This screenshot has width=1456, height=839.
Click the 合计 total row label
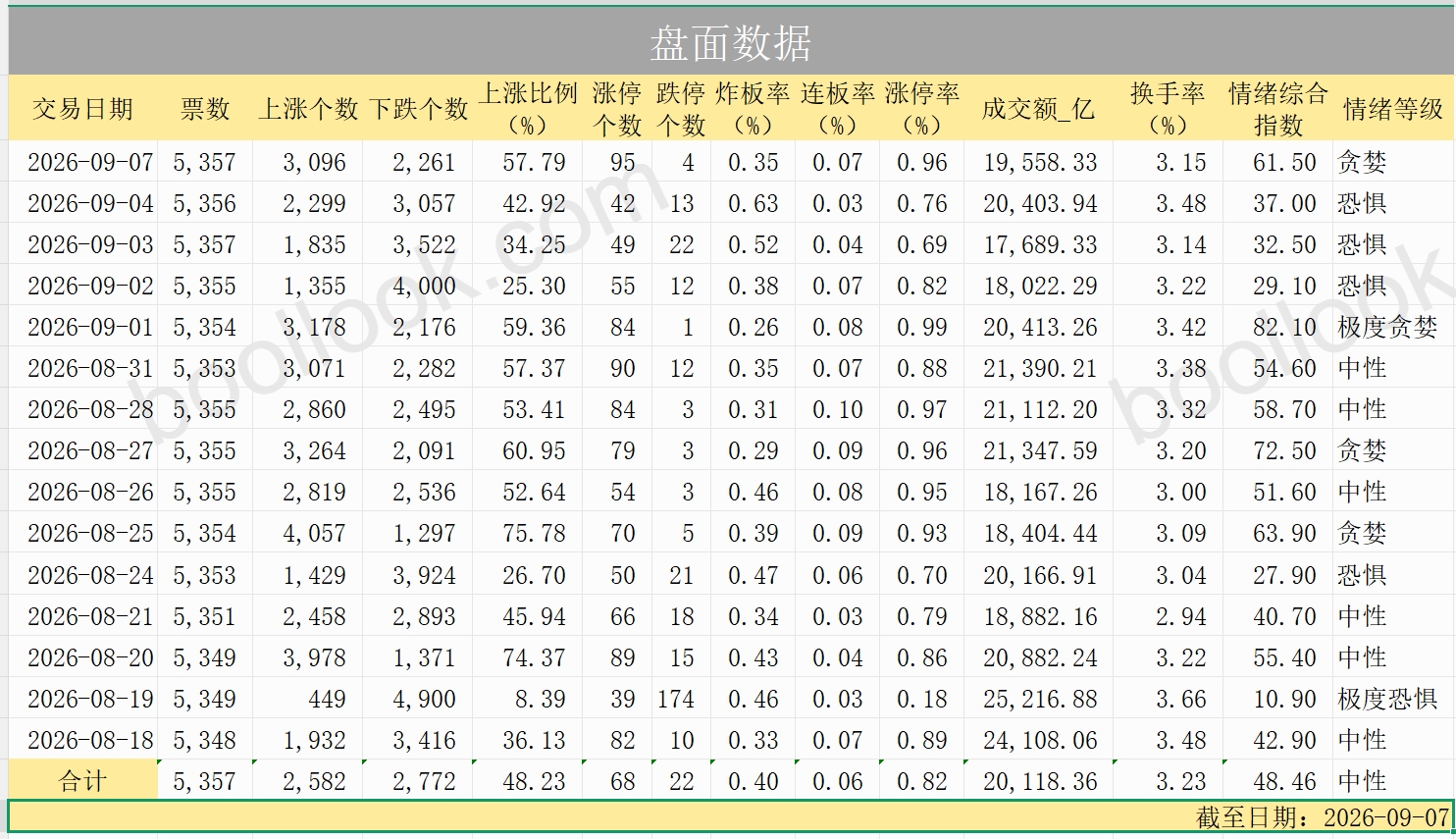(82, 781)
